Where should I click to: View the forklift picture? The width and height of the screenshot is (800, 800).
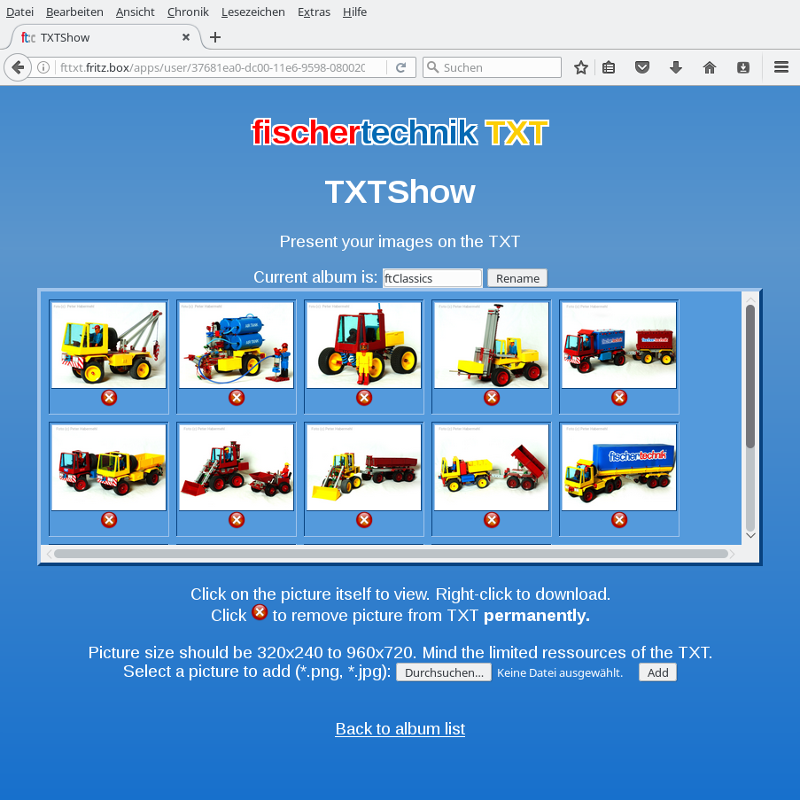coord(491,345)
